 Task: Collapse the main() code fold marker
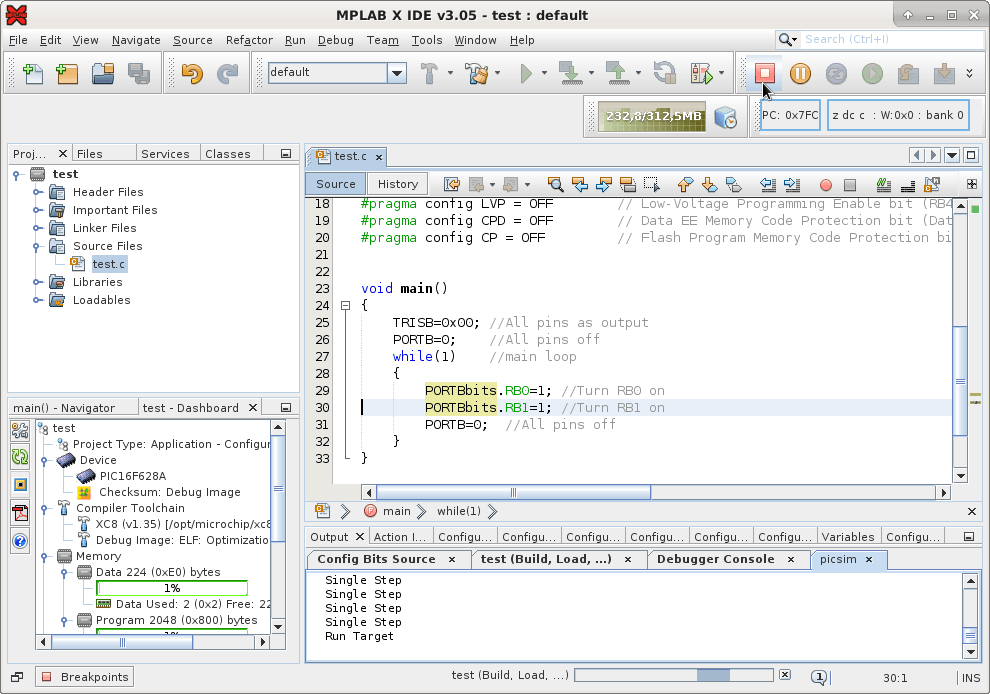click(345, 306)
